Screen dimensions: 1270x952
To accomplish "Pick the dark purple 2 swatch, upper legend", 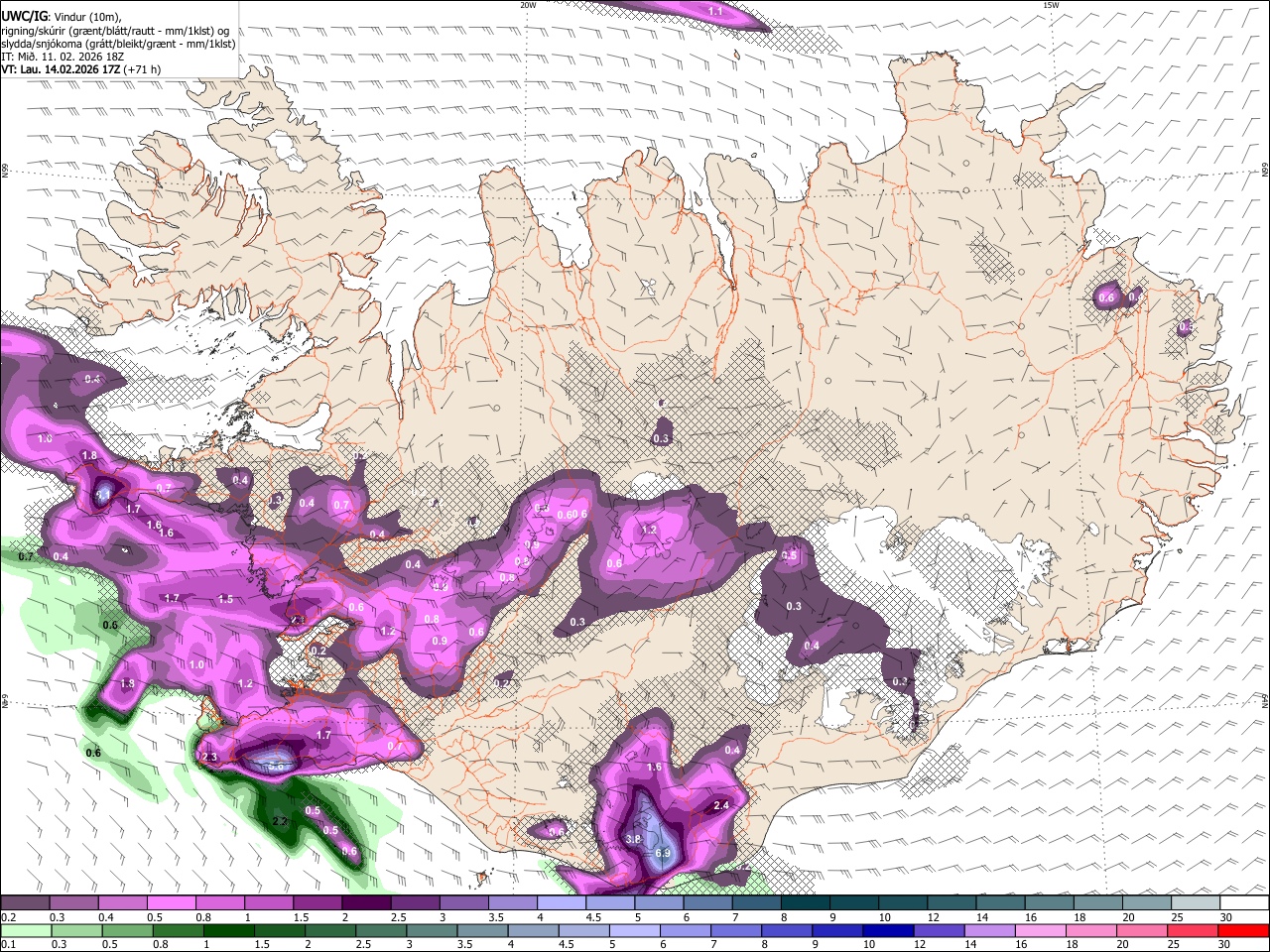I will (x=366, y=902).
